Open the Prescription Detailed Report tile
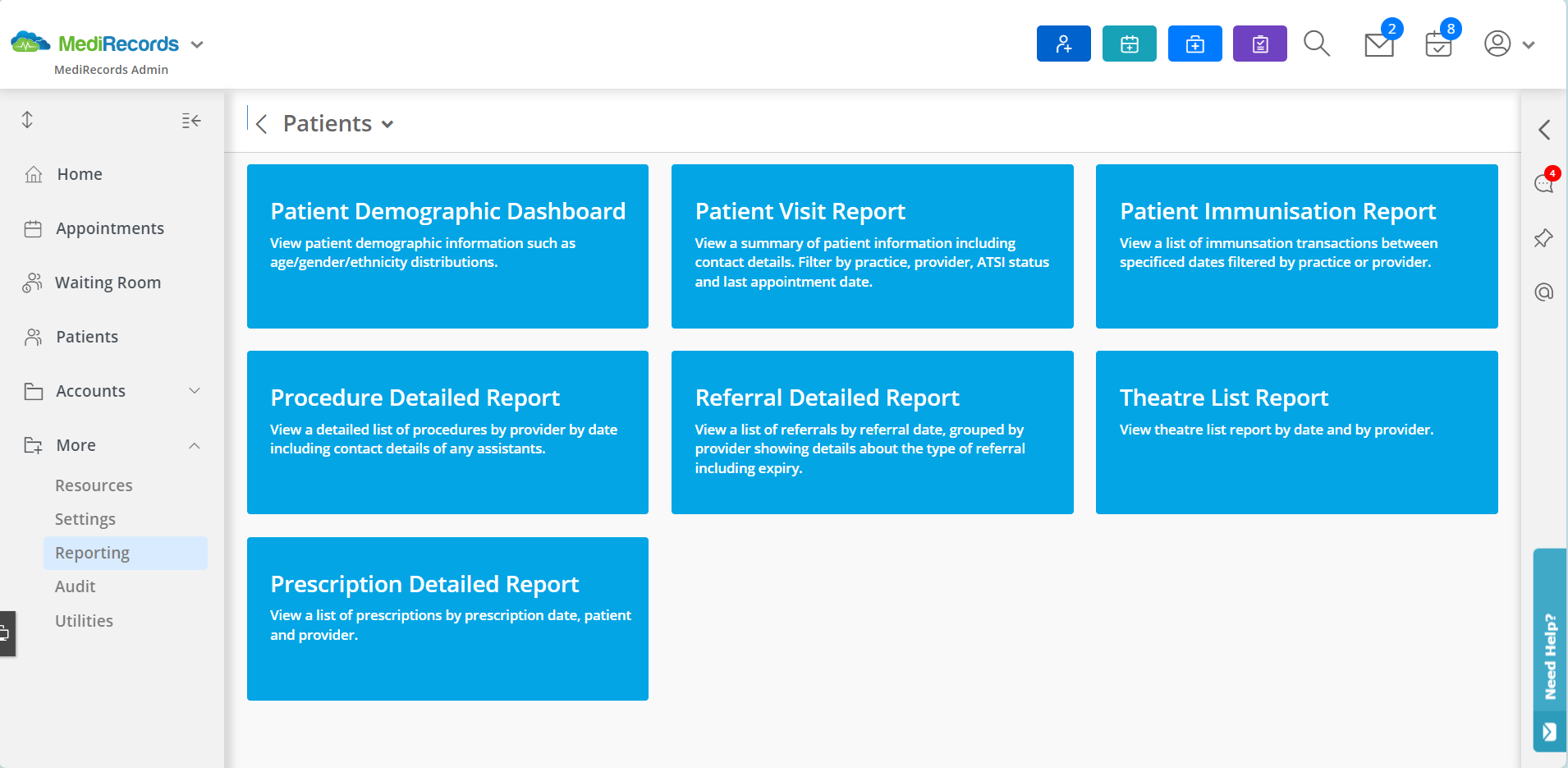The width and height of the screenshot is (1568, 768). coord(447,619)
